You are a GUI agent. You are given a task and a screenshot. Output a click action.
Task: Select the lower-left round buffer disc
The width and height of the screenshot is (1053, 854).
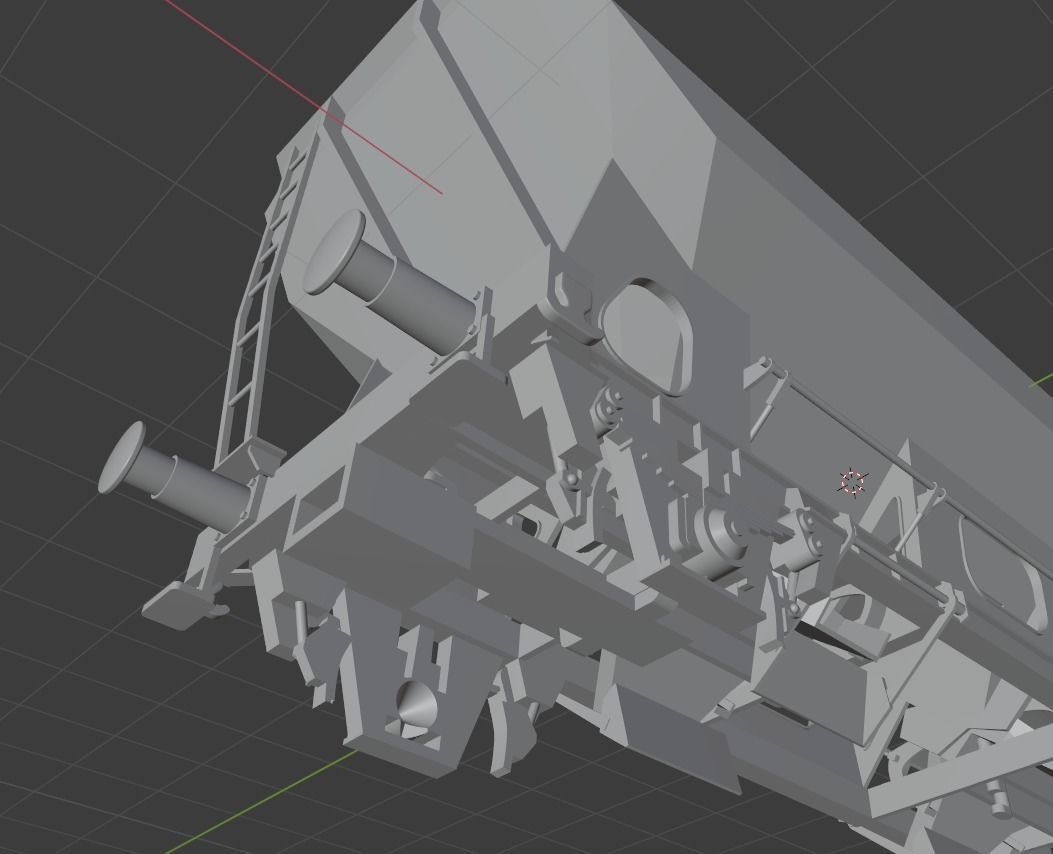(122, 458)
